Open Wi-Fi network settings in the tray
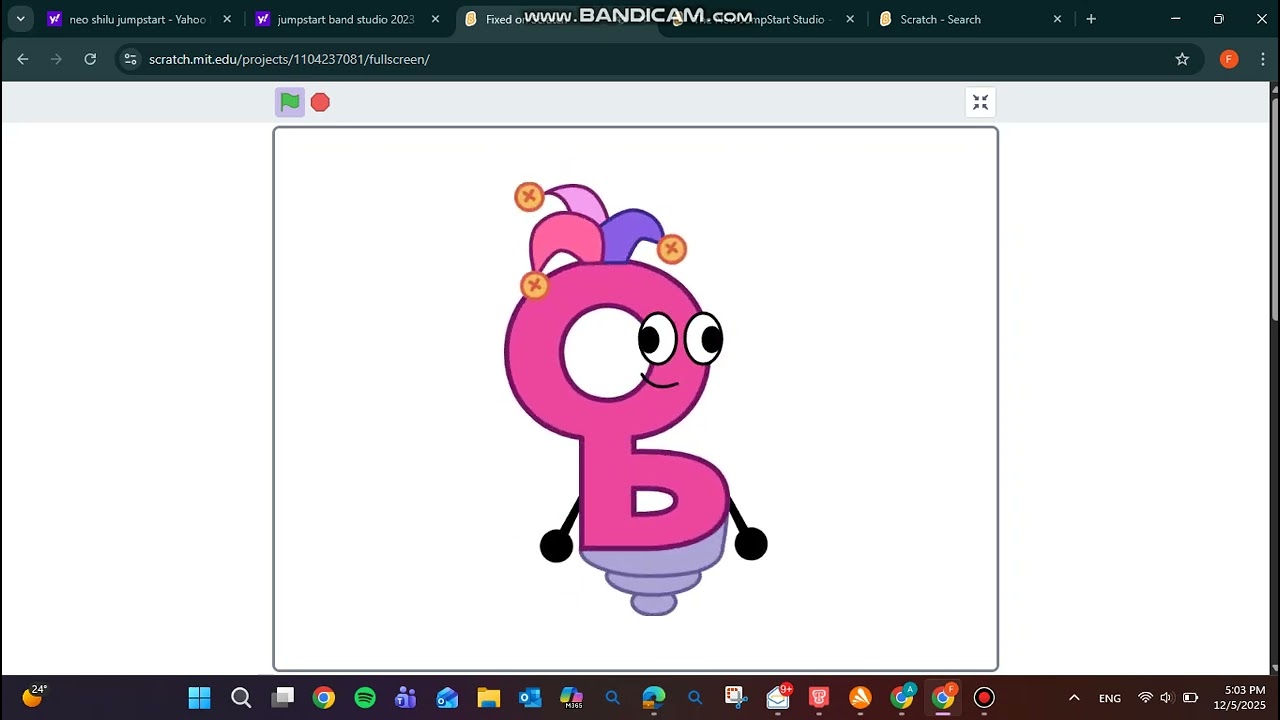This screenshot has width=1280, height=720. [x=1146, y=698]
